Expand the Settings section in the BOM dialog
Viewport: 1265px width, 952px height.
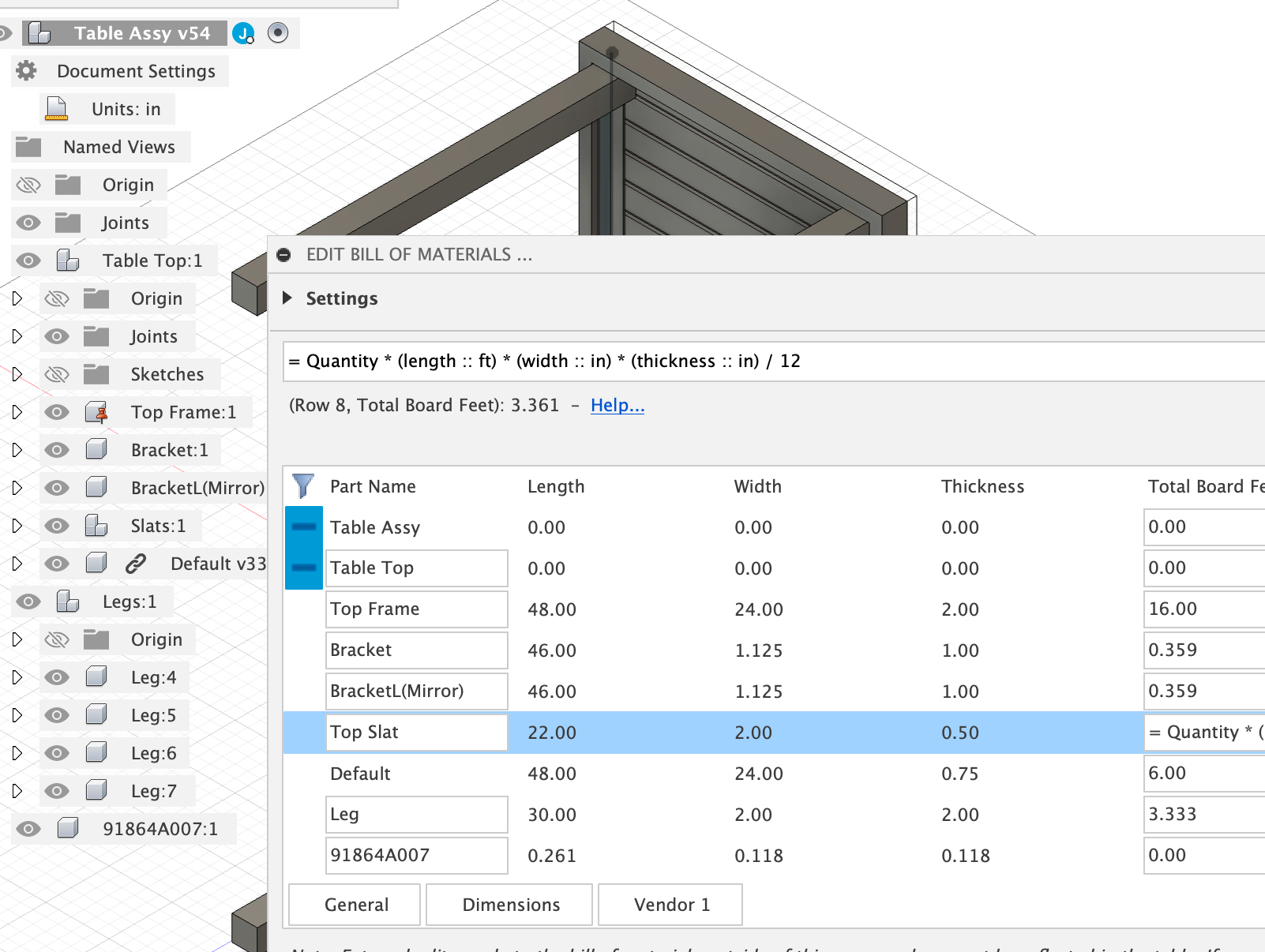[x=287, y=298]
